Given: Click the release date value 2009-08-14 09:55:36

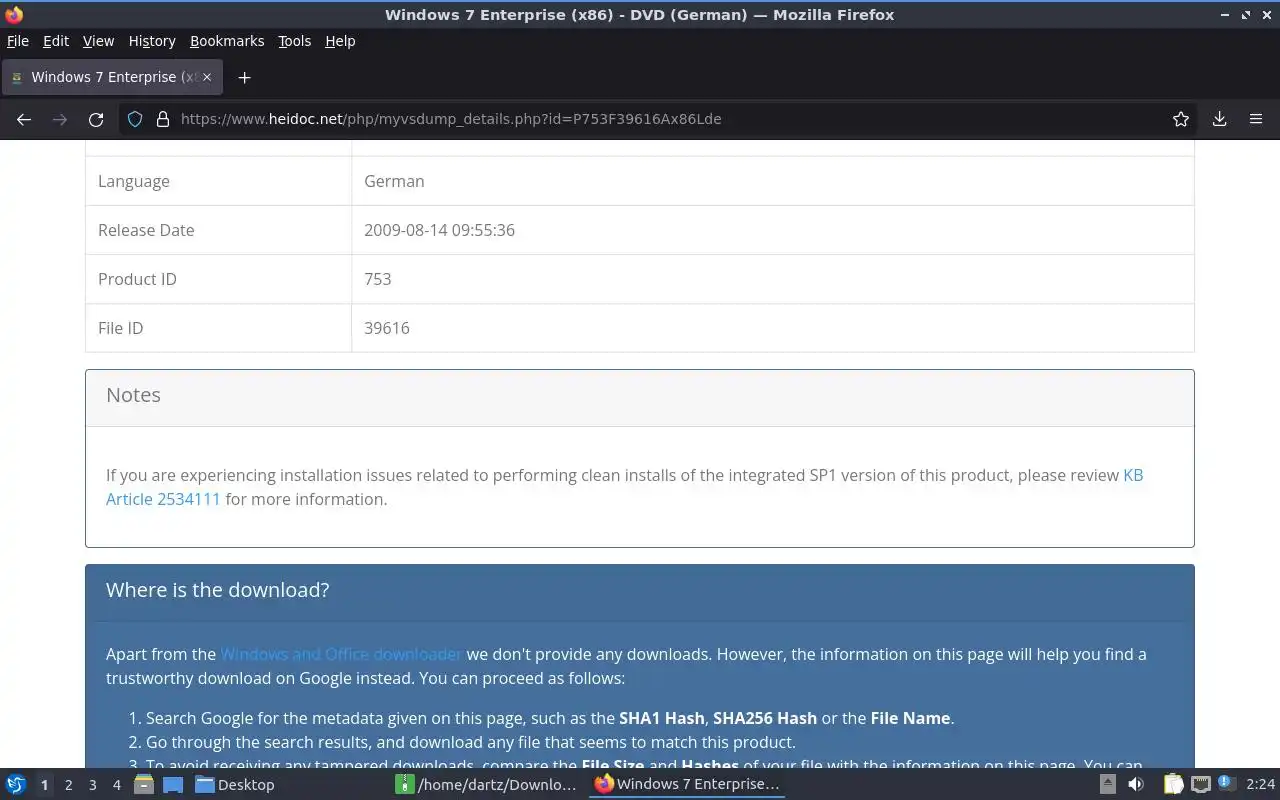Looking at the screenshot, I should (x=439, y=230).
